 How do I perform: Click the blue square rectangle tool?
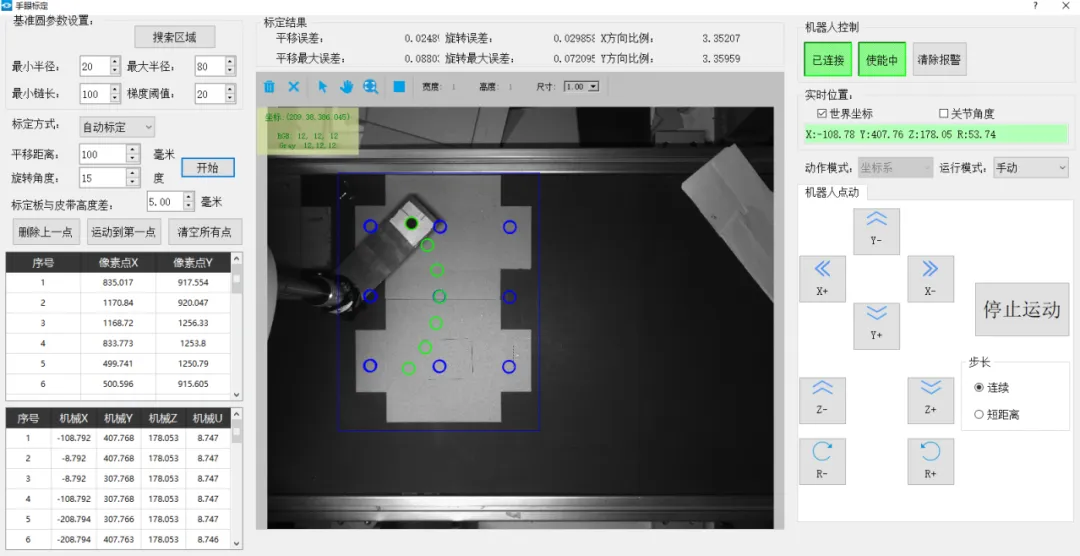(399, 87)
